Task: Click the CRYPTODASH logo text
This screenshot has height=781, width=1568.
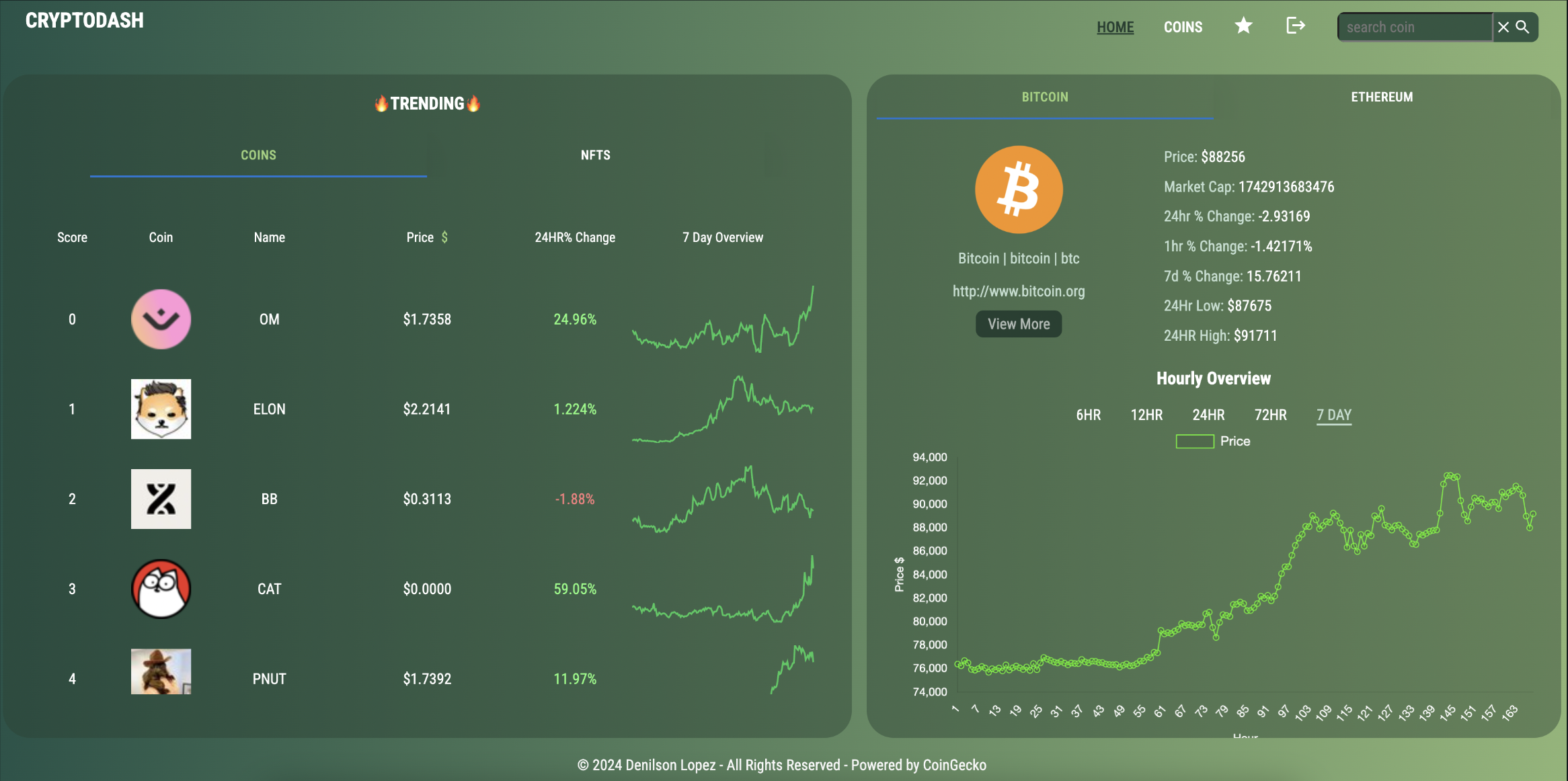Action: [85, 20]
